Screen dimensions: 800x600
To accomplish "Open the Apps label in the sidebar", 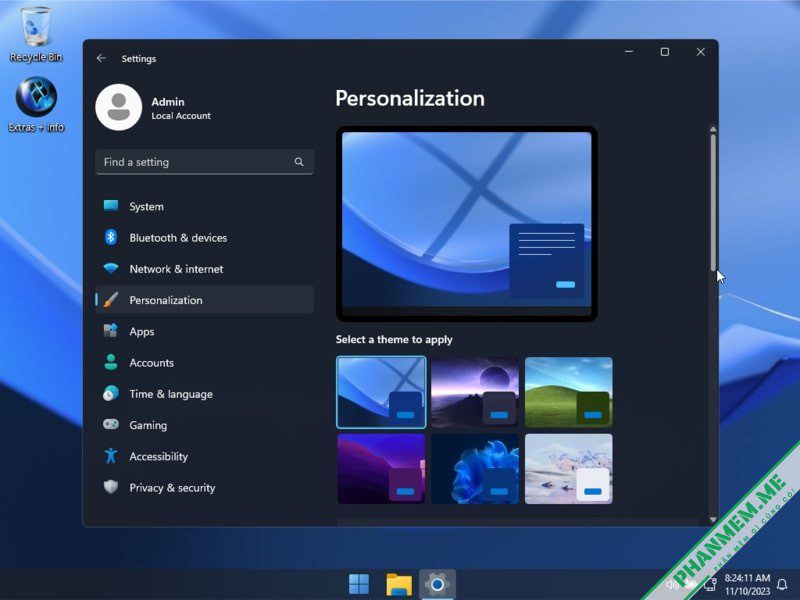I will (x=142, y=331).
